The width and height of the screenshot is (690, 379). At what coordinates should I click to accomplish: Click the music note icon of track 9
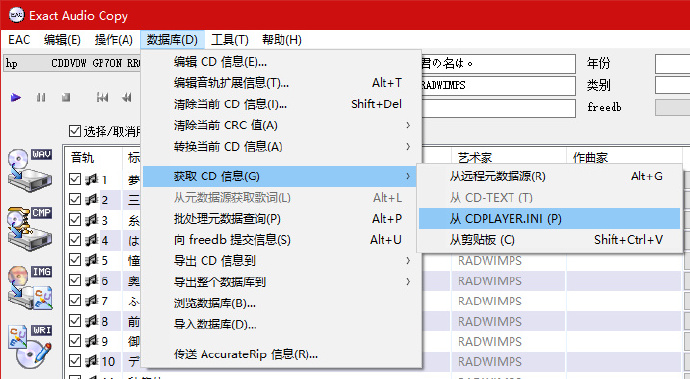point(92,341)
